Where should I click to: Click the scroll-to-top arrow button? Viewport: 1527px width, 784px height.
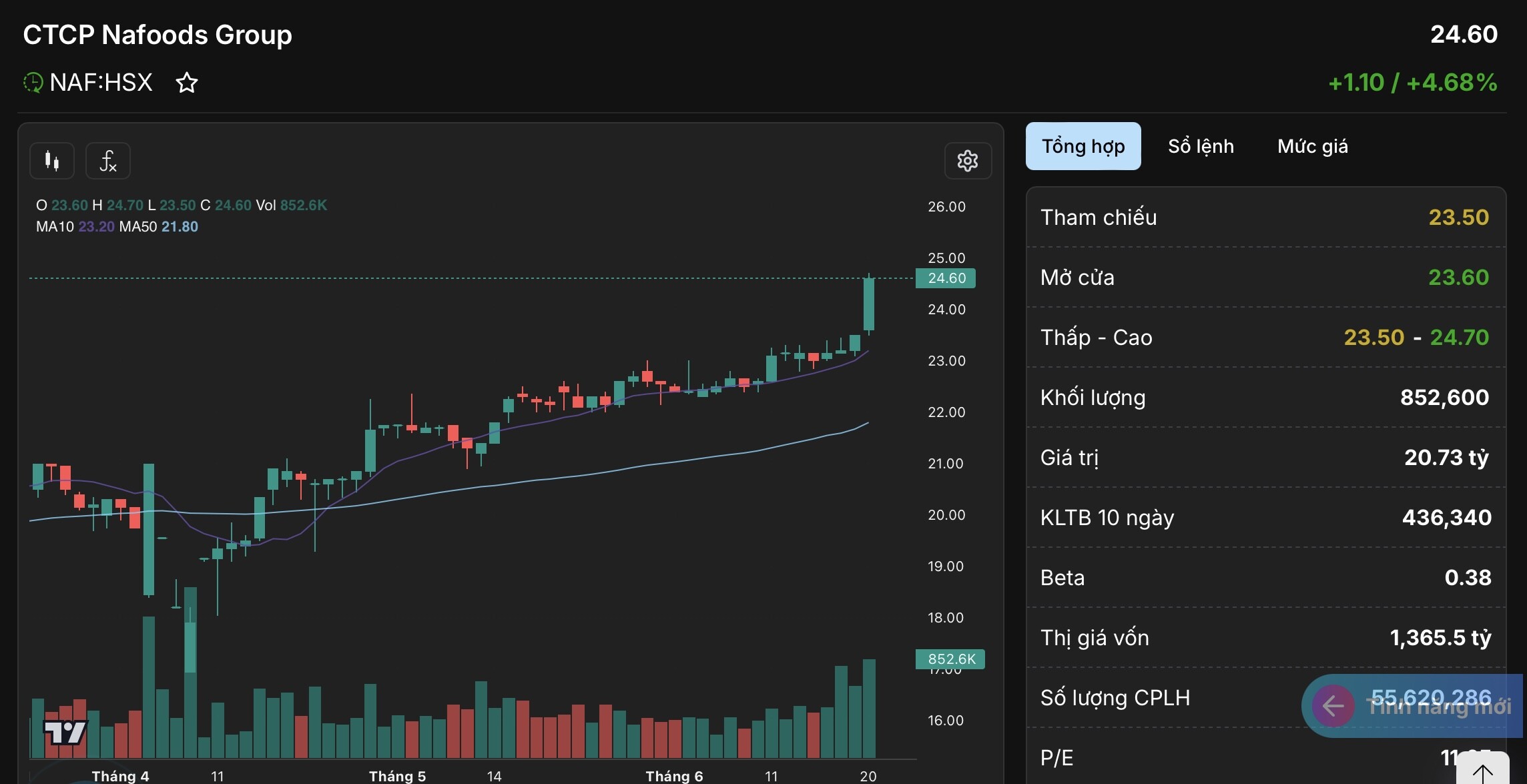coord(1482,772)
